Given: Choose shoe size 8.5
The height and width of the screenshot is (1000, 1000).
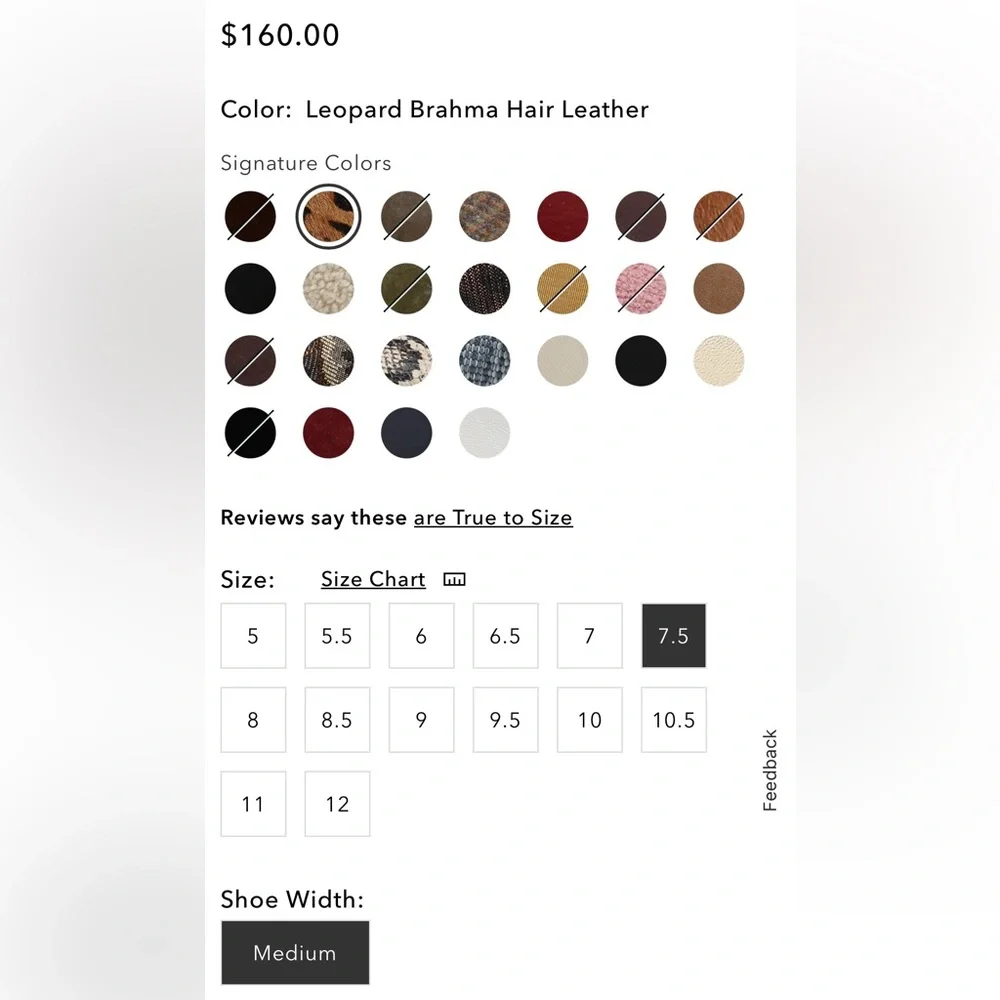Looking at the screenshot, I should (x=337, y=720).
